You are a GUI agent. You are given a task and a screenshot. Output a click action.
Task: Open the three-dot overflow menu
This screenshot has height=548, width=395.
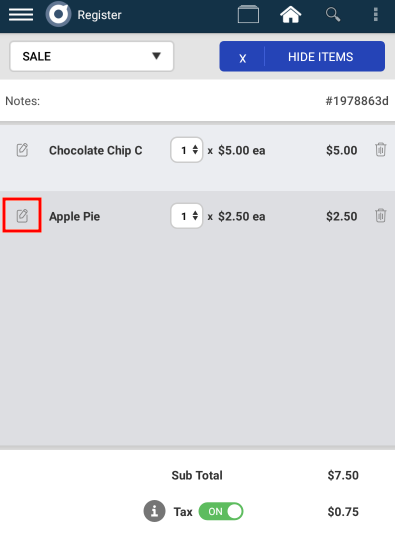[x=376, y=15]
